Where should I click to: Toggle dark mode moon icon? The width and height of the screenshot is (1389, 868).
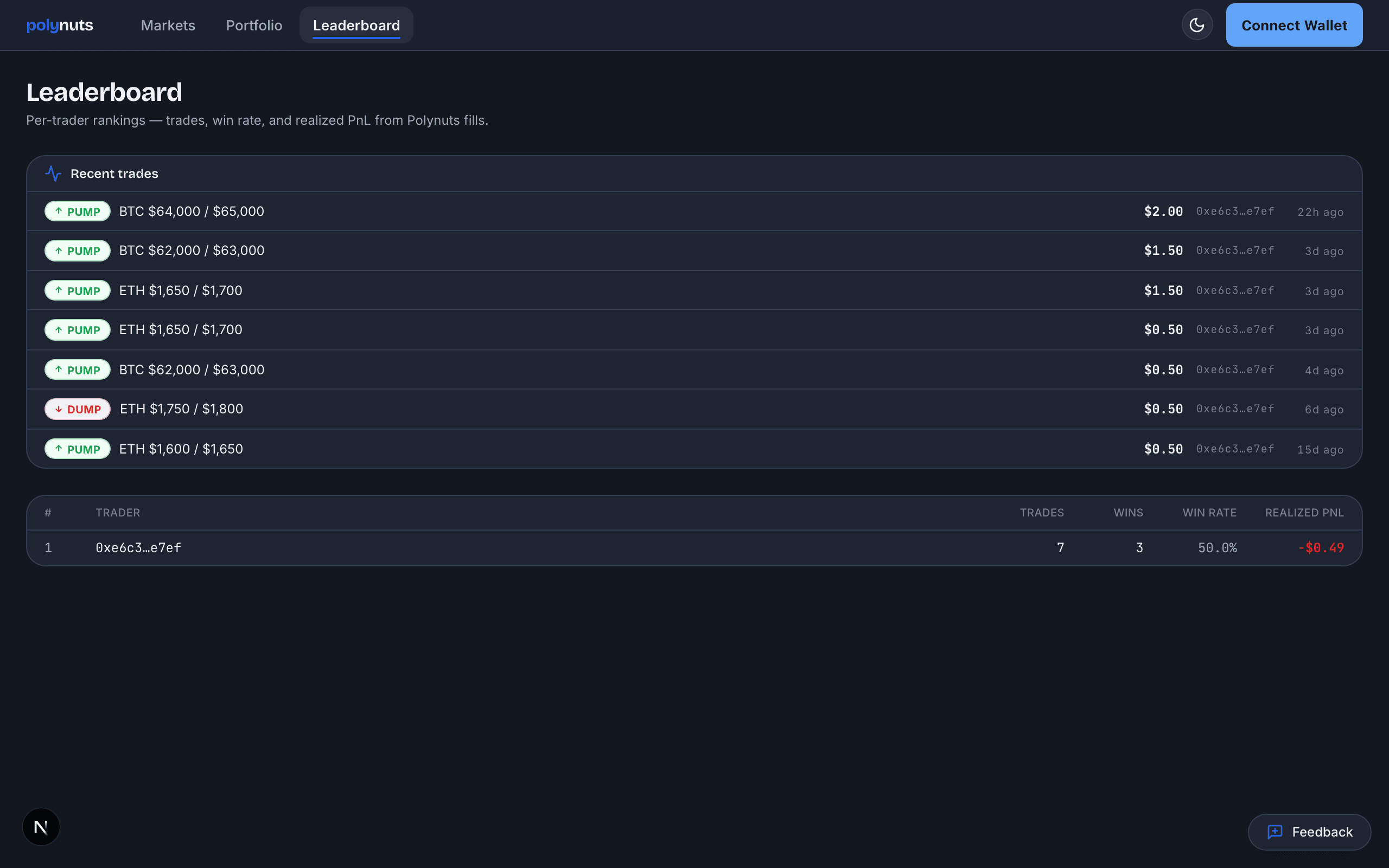coord(1197,25)
